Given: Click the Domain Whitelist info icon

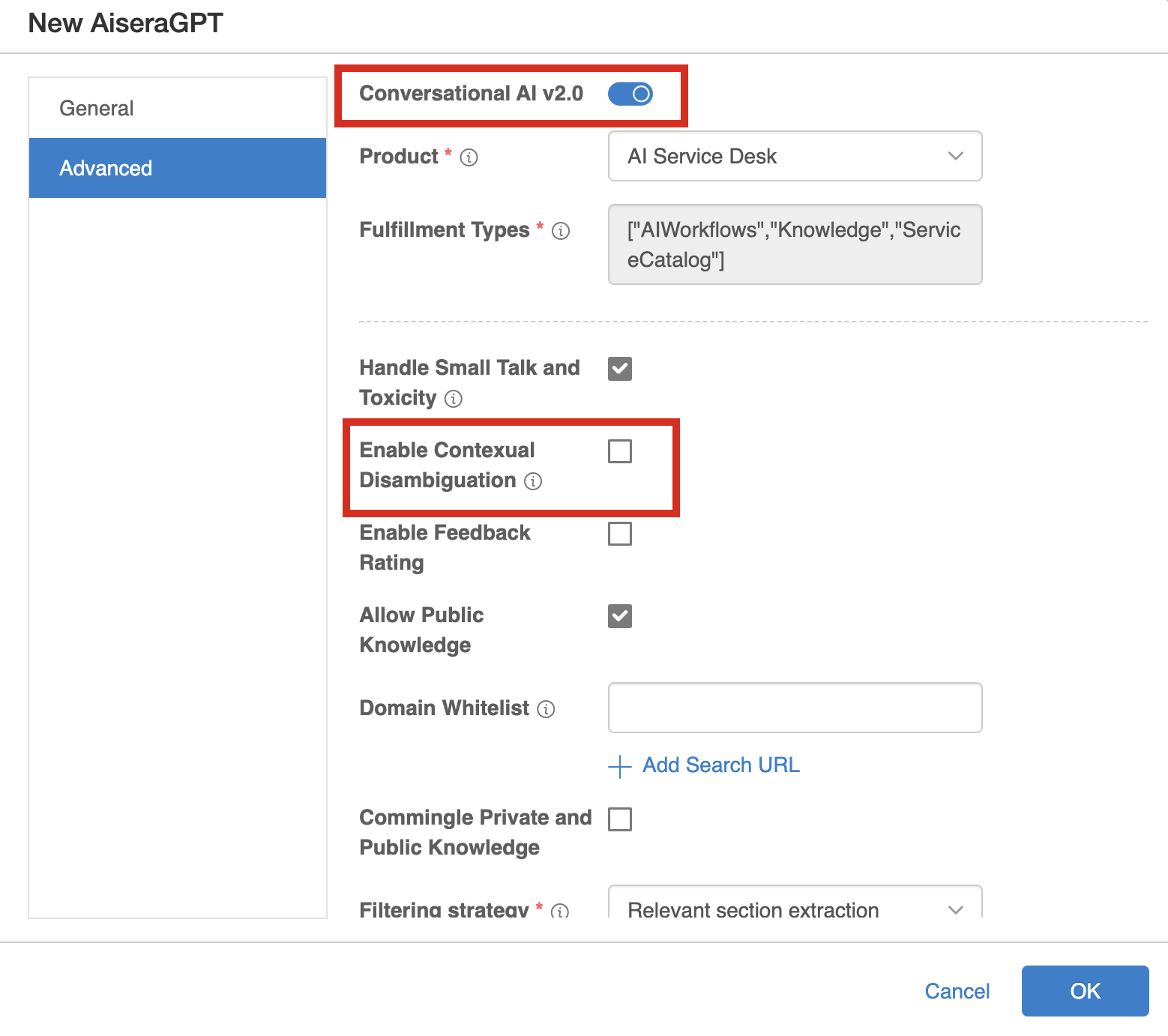Looking at the screenshot, I should 547,709.
